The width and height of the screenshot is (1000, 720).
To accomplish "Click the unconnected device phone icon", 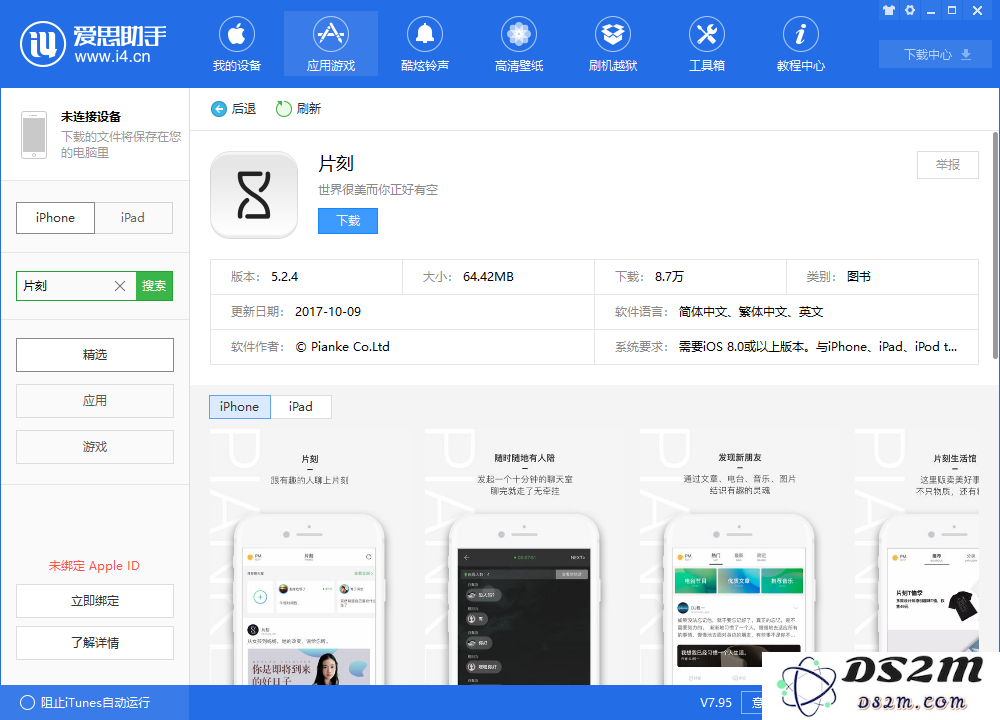I will click(34, 135).
